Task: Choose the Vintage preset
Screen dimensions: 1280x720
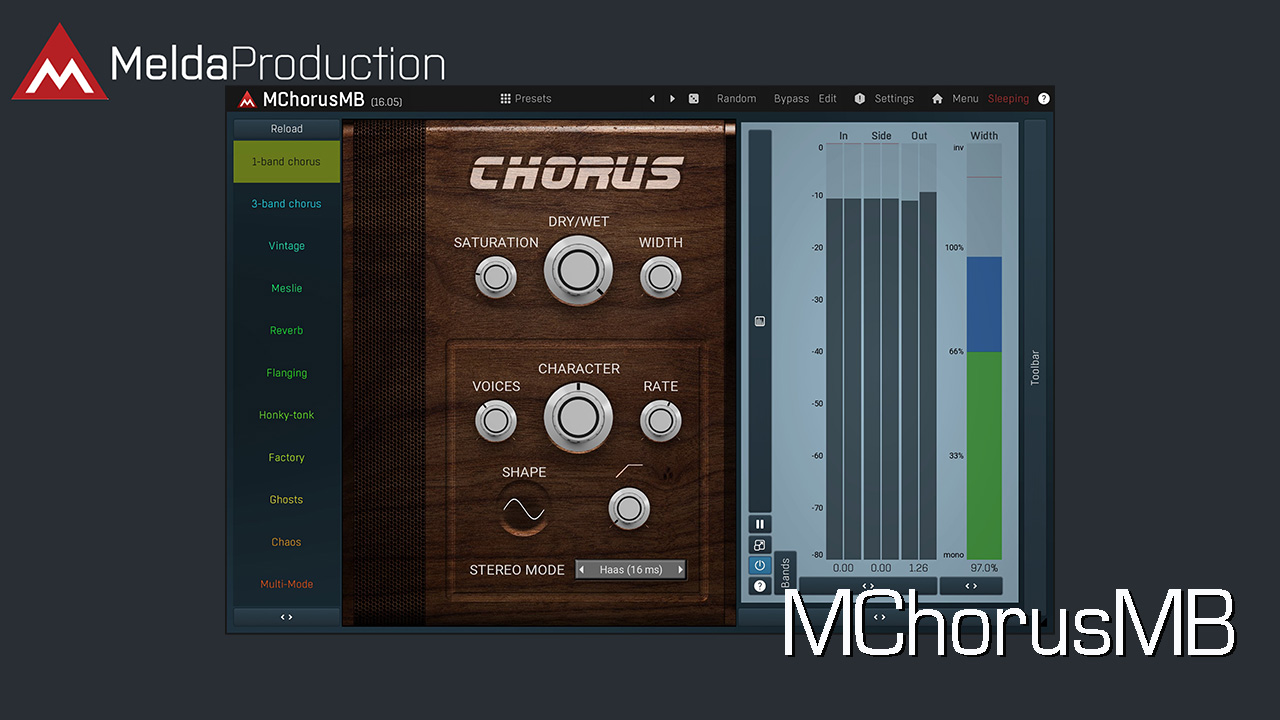Action: [287, 246]
